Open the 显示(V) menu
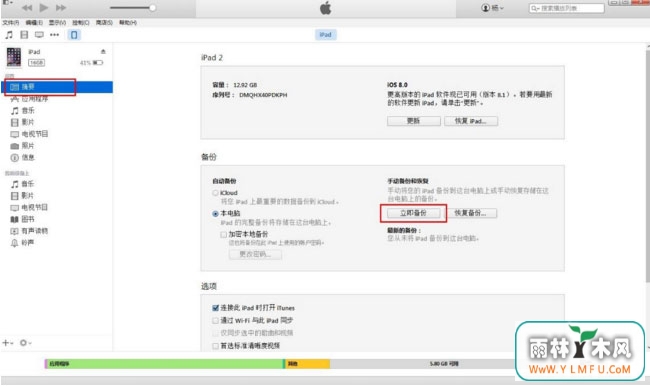The image size is (650, 386). coord(57,22)
